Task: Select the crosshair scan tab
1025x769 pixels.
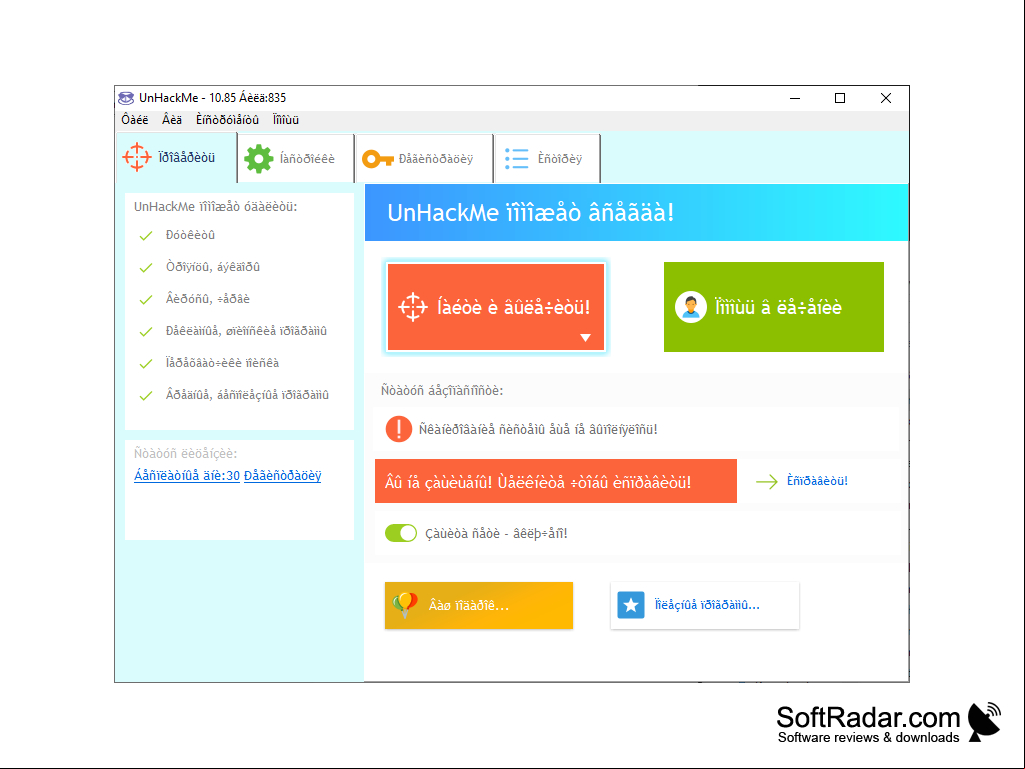Action: [x=176, y=158]
